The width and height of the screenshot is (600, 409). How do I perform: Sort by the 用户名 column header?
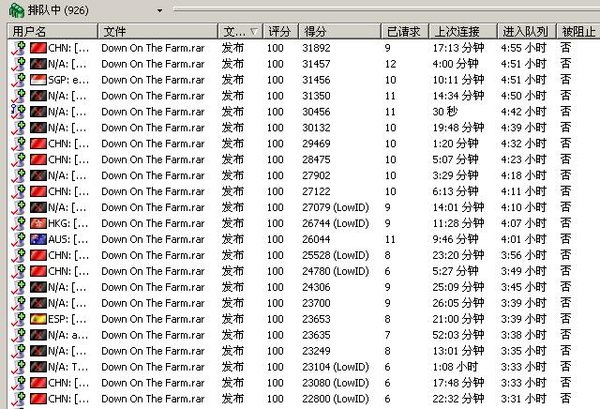pos(52,31)
